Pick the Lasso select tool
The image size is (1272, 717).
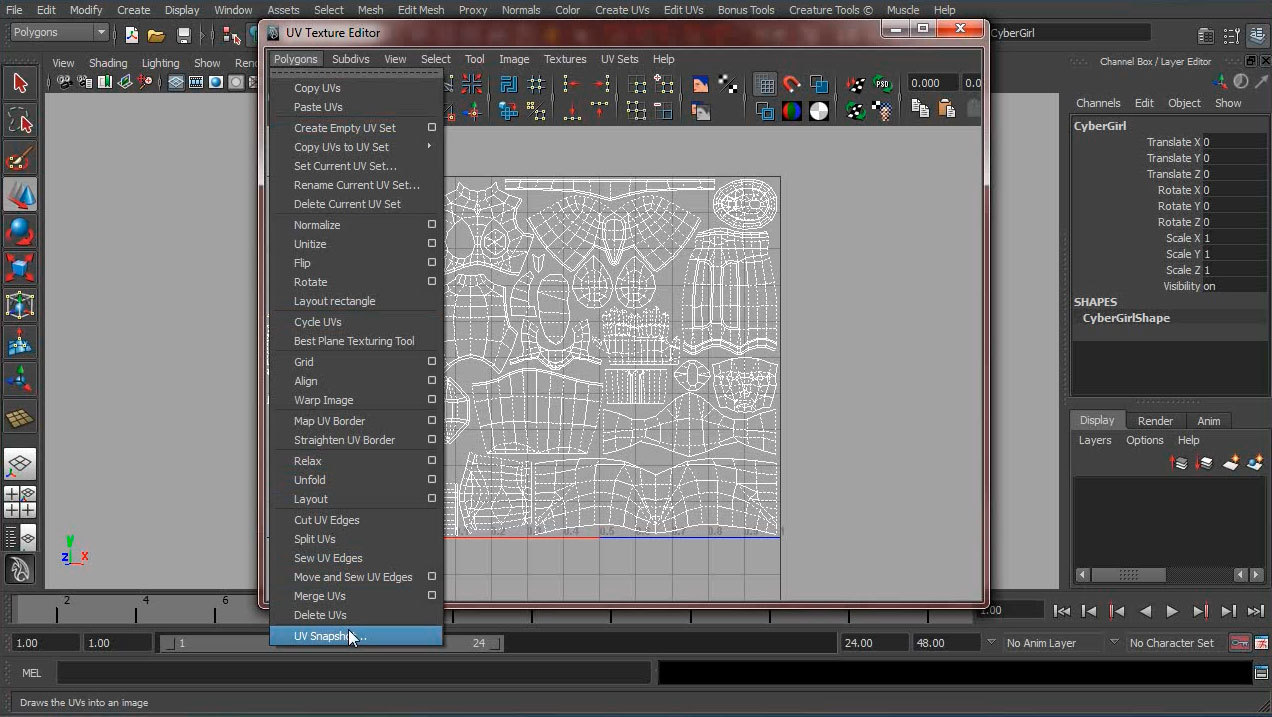(x=20, y=122)
